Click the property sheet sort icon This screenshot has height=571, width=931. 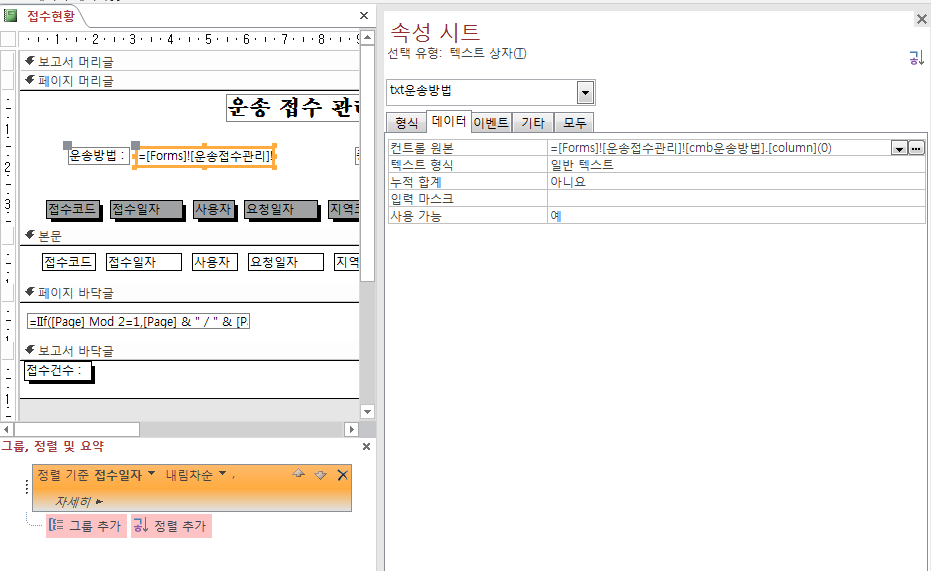coord(916,58)
